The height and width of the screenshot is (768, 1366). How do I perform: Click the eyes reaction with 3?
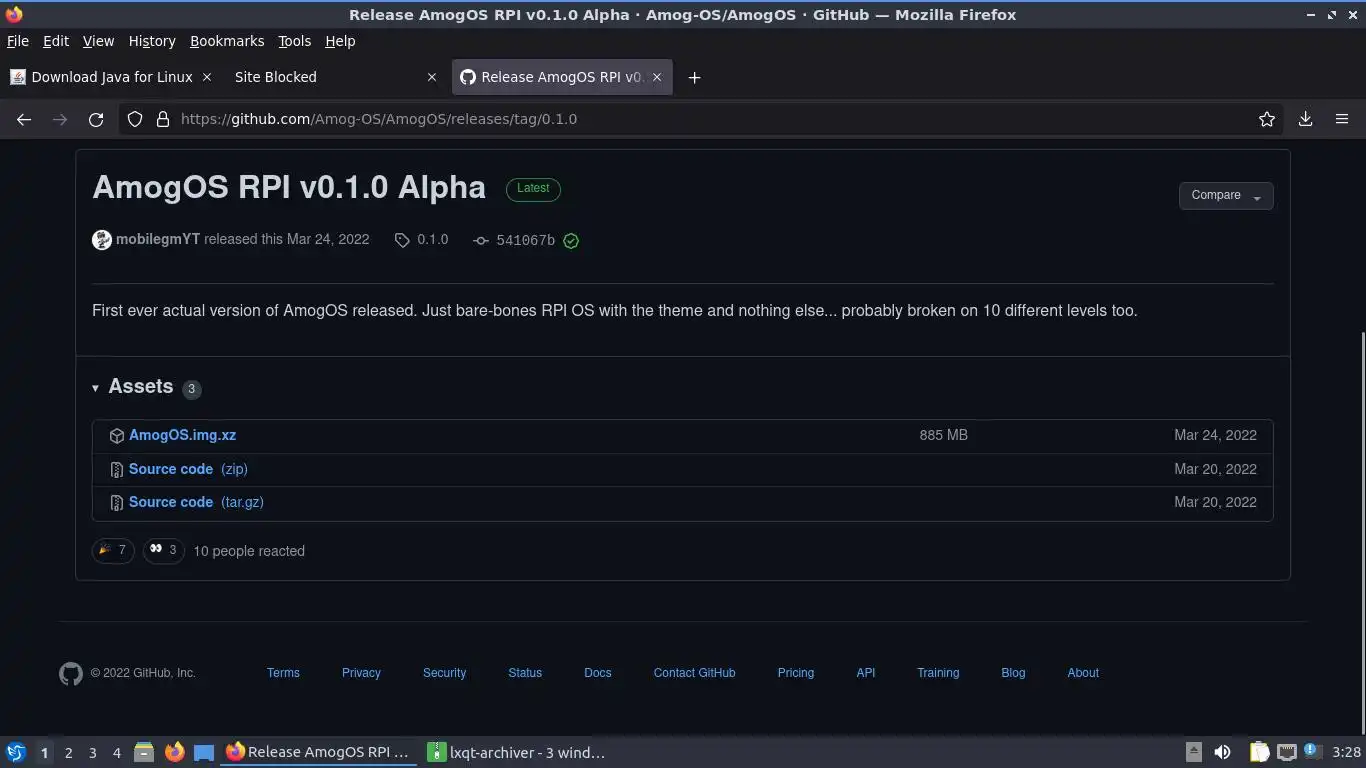tap(164, 550)
